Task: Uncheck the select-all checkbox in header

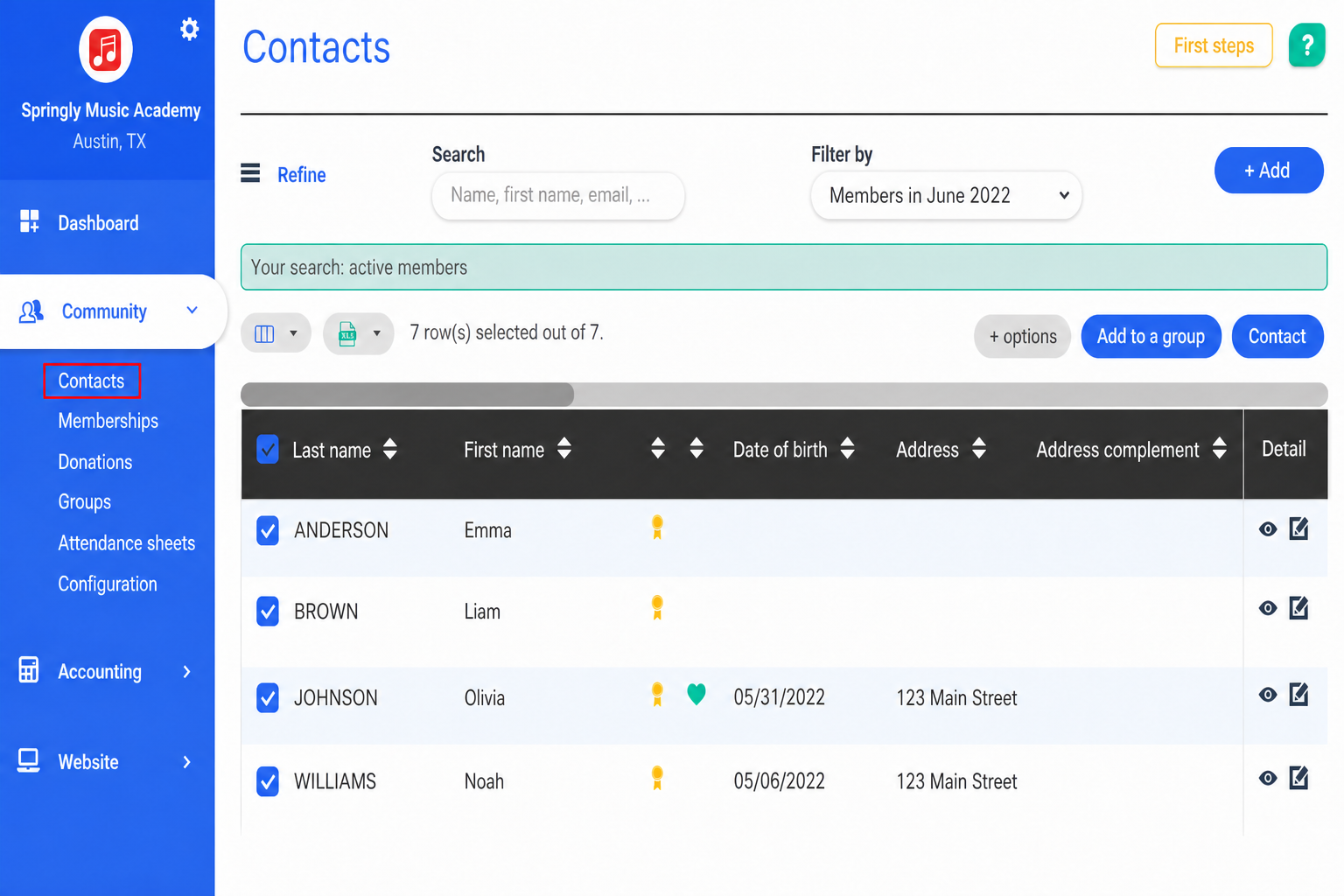Action: [268, 450]
